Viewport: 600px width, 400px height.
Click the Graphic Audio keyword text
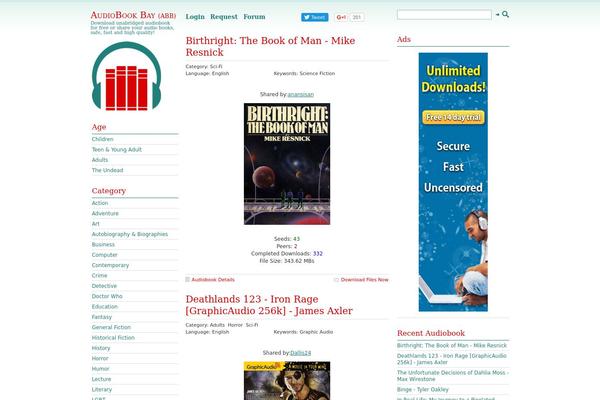[x=316, y=332]
